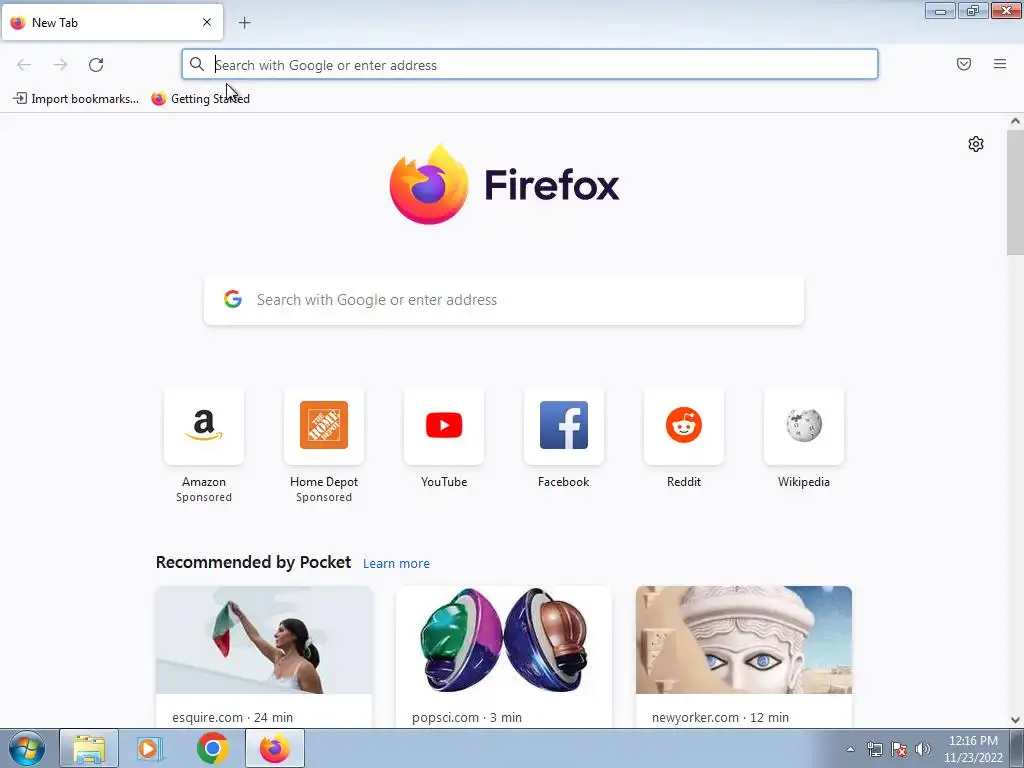Click the address bar search field

pos(530,65)
